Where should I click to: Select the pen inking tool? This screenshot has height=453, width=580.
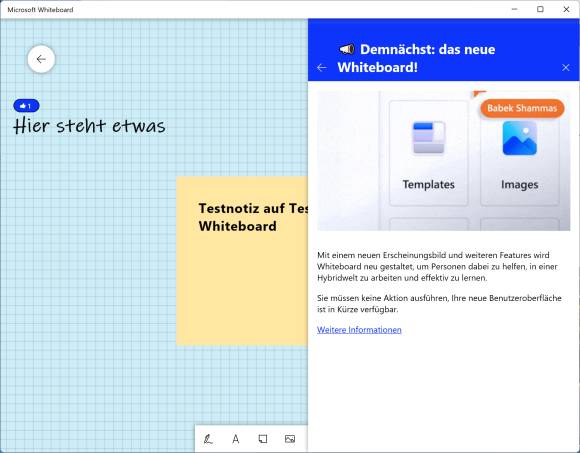coord(208,439)
